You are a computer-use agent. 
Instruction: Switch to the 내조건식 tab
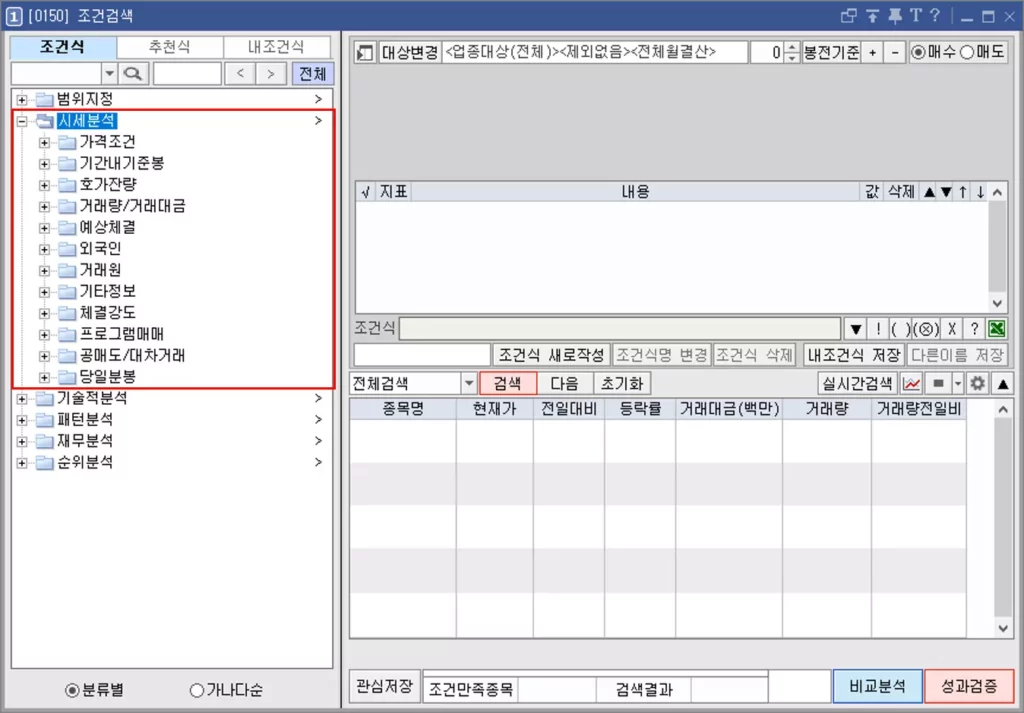click(276, 47)
